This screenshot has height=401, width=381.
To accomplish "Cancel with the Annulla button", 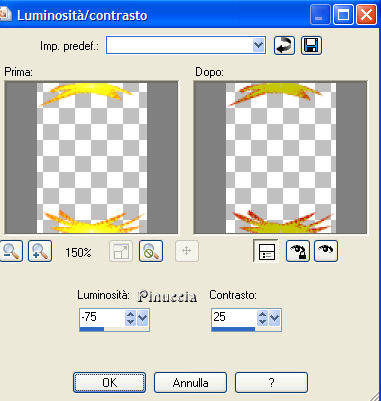I will pos(191,383).
